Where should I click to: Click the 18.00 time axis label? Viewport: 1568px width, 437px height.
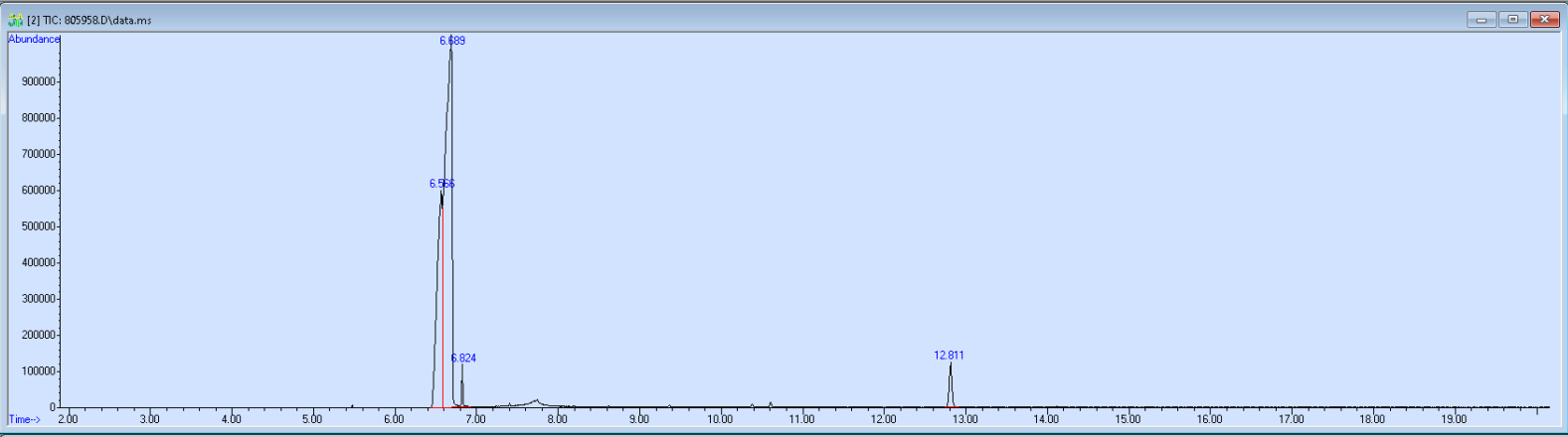coord(1372,419)
